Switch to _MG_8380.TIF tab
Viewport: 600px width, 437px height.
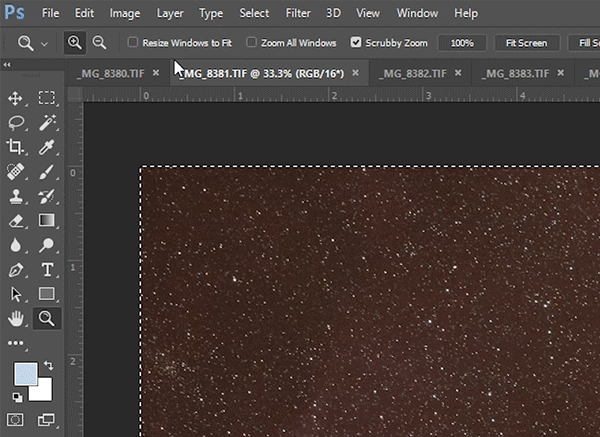(111, 73)
